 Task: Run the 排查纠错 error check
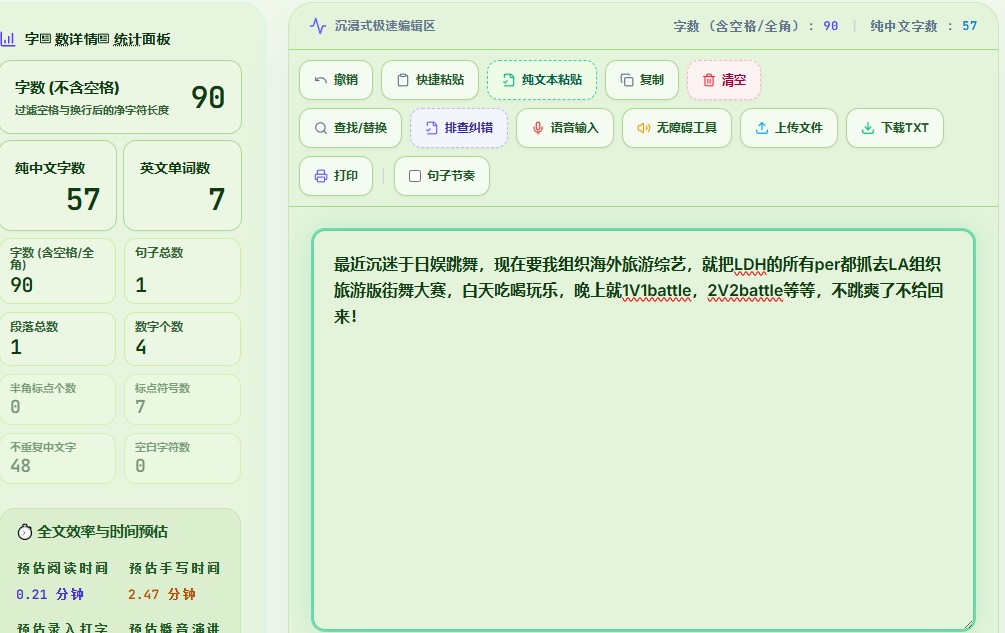(459, 128)
